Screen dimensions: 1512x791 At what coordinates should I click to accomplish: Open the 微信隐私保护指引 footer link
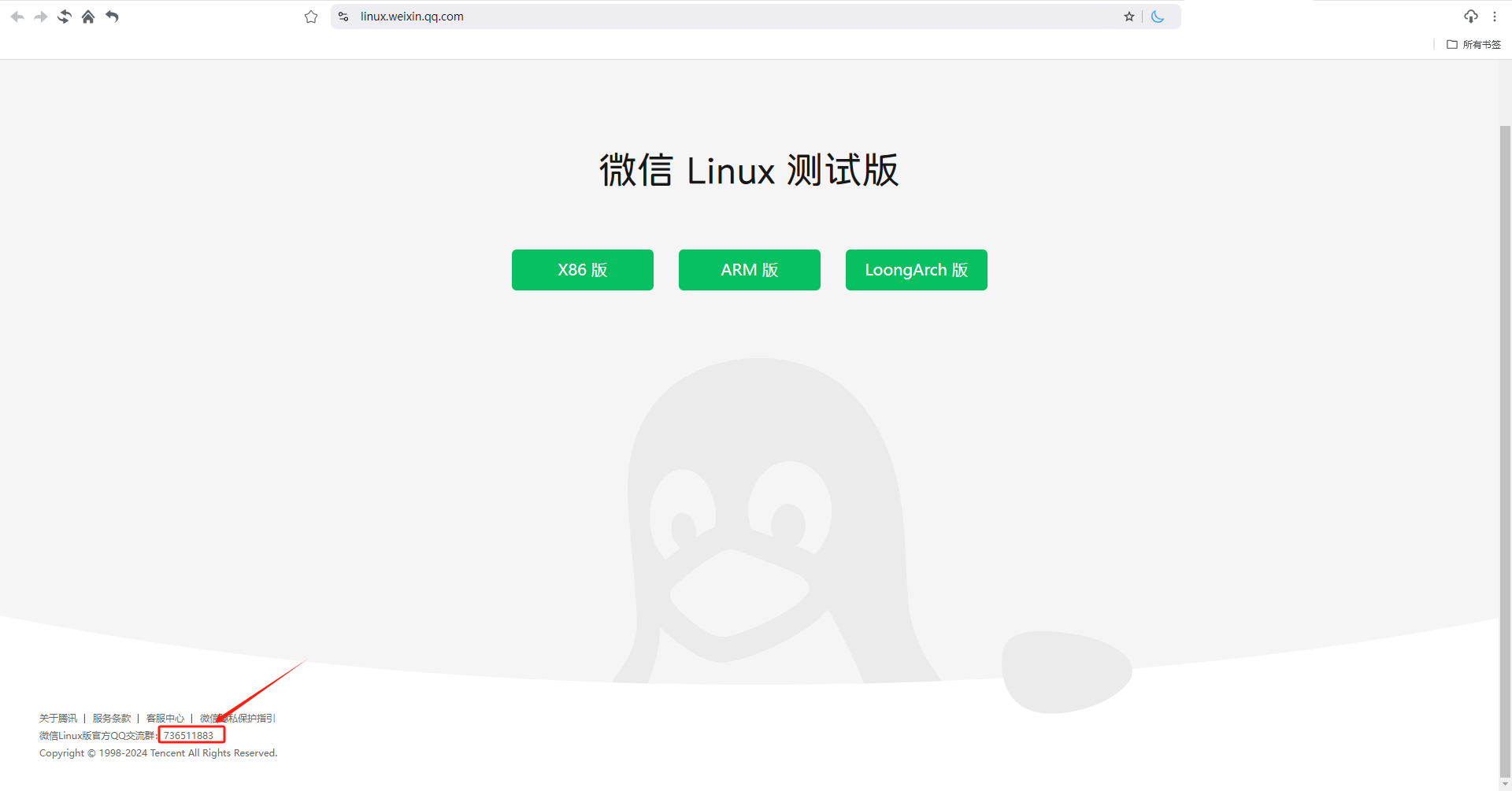pyautogui.click(x=237, y=719)
